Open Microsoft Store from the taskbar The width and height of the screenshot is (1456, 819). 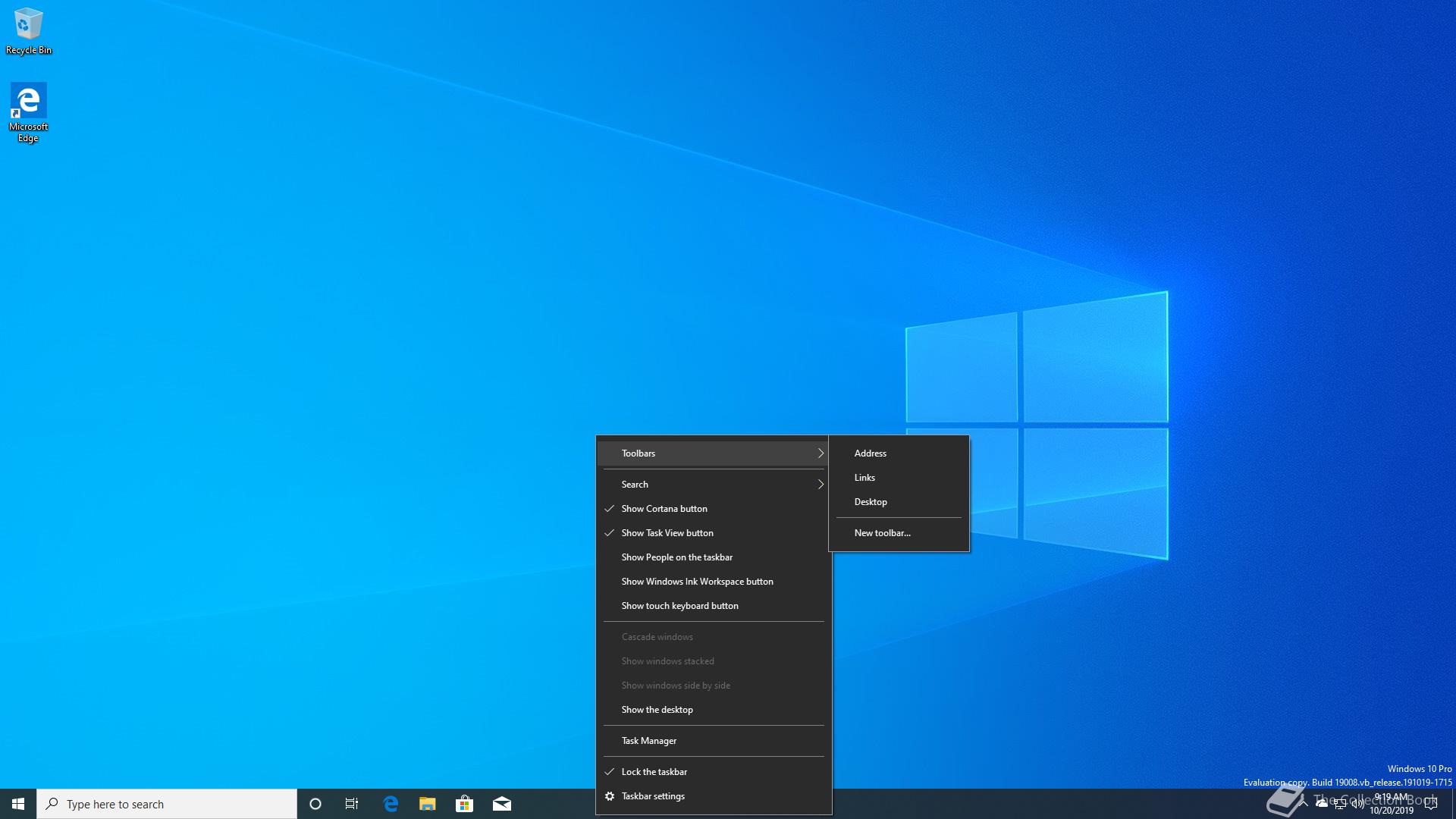465,804
